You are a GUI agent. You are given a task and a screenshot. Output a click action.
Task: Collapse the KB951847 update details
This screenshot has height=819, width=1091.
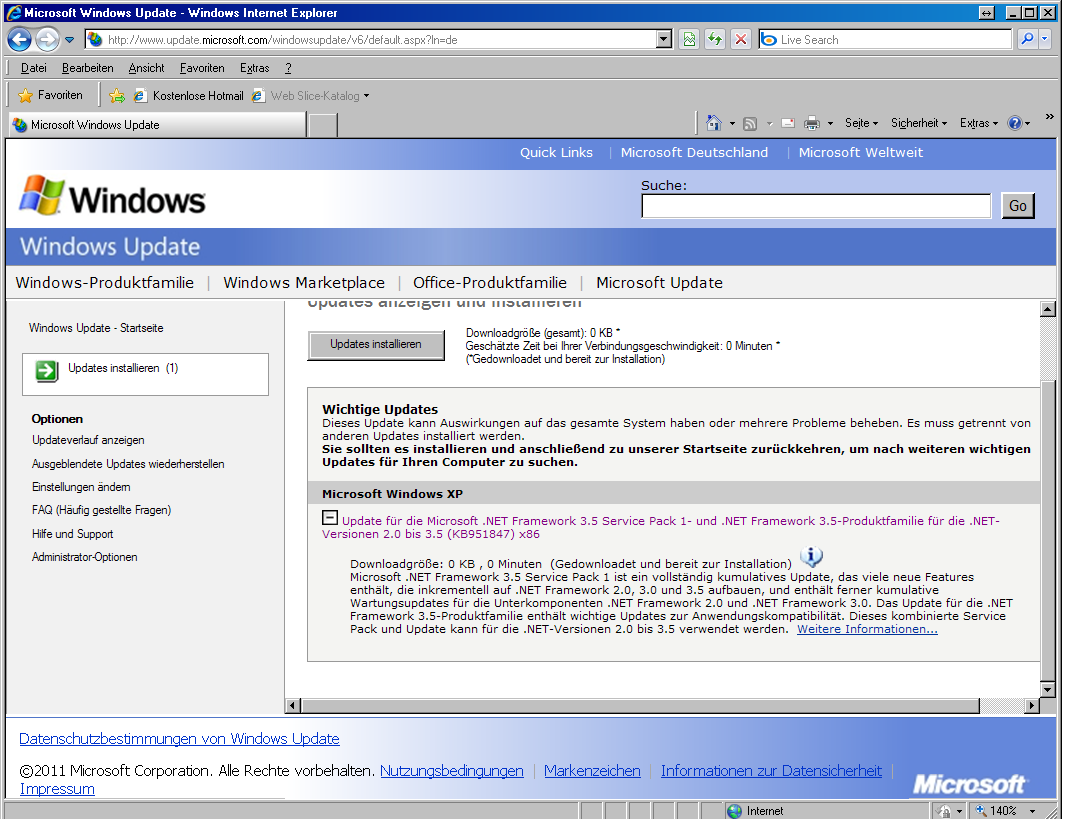coord(330,518)
